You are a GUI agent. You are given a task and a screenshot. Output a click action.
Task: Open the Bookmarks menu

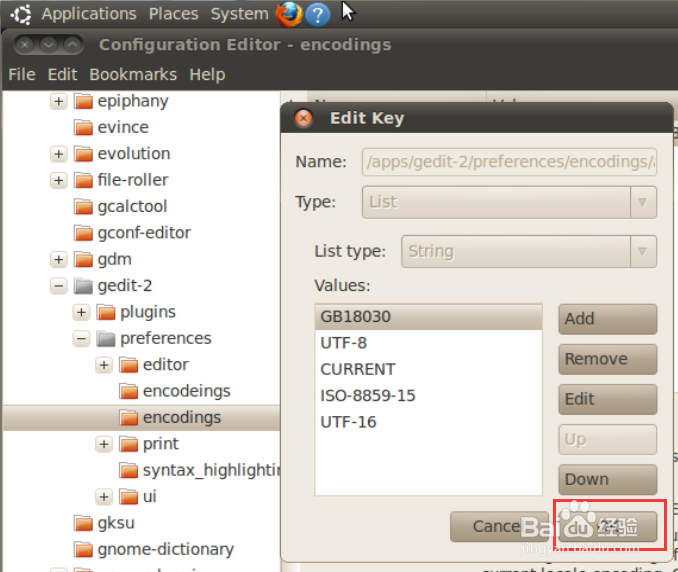(133, 74)
